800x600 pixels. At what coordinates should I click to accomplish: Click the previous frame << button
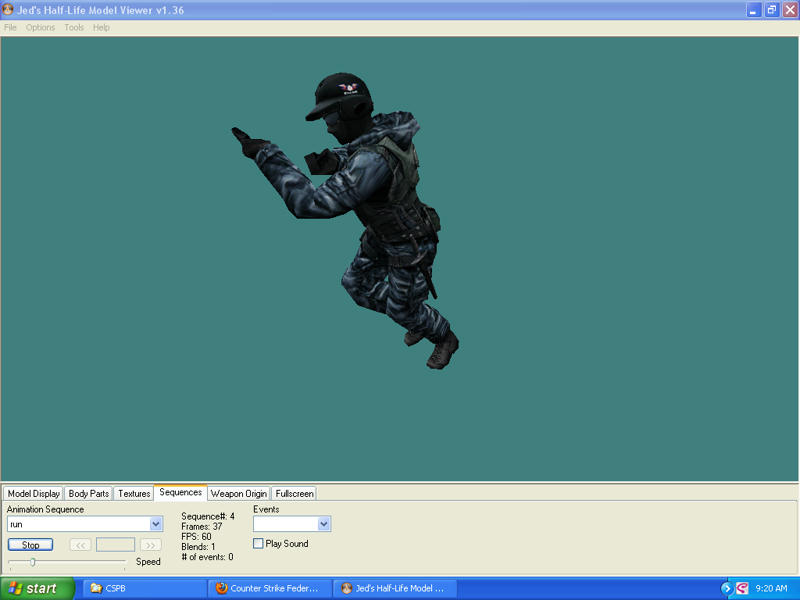81,545
